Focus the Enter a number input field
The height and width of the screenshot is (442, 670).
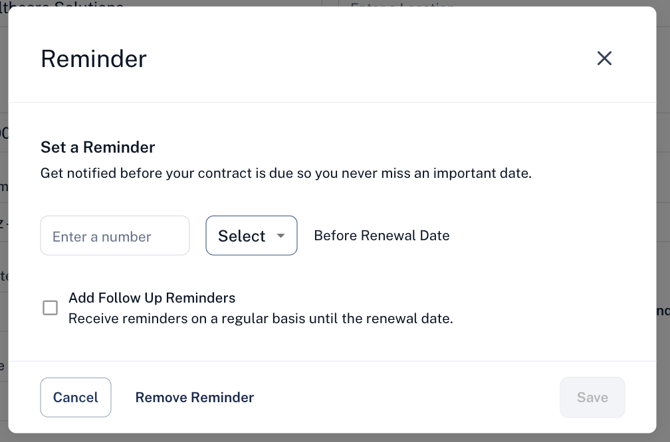point(115,236)
